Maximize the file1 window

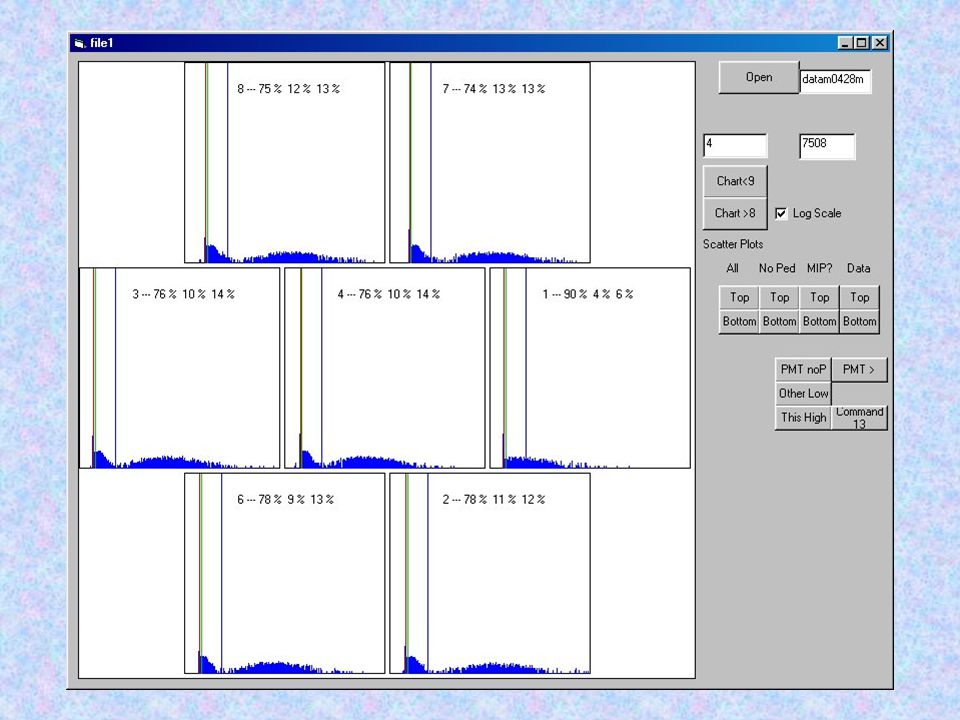[861, 43]
